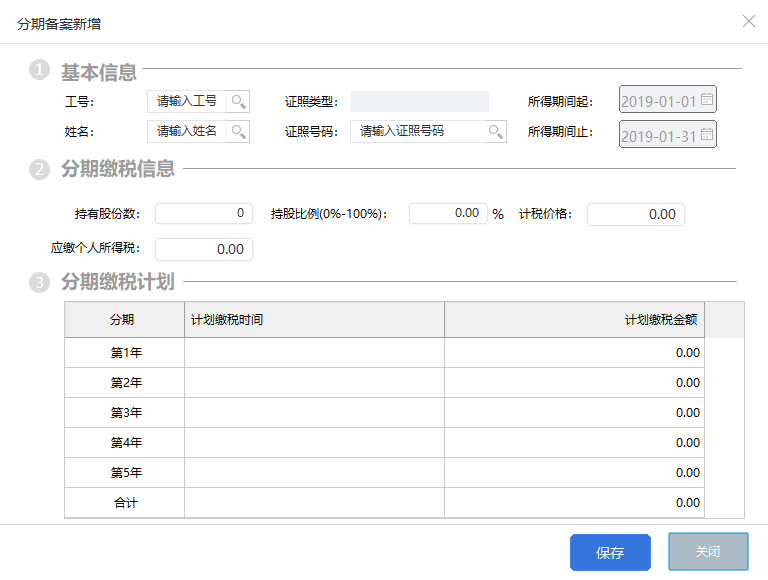Viewport: 768px width, 580px height.
Task: Click the 保存 button
Action: (x=610, y=553)
